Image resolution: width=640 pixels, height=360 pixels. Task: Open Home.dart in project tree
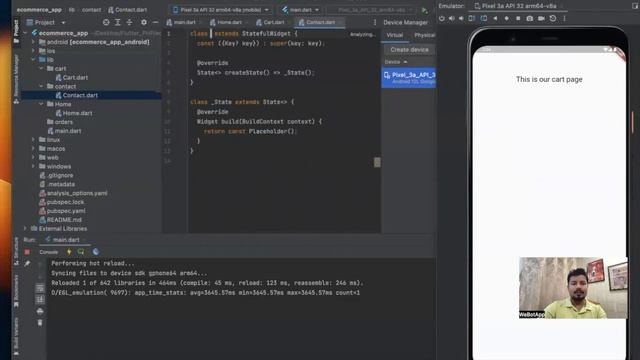[x=74, y=113]
